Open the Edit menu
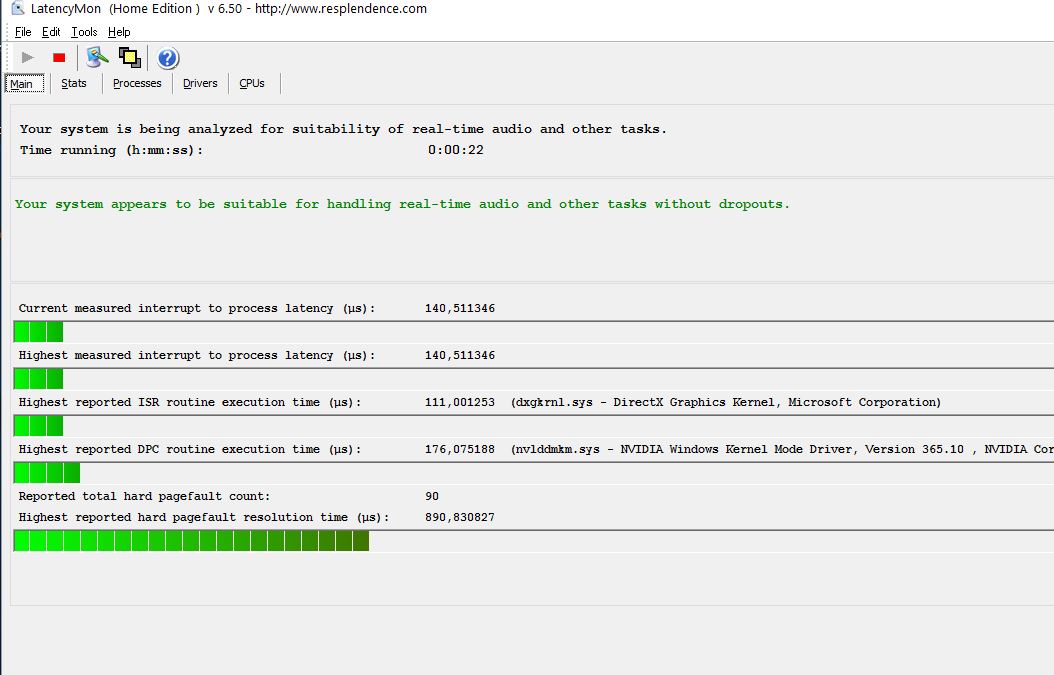Viewport: 1054px width, 675px height. click(x=51, y=32)
